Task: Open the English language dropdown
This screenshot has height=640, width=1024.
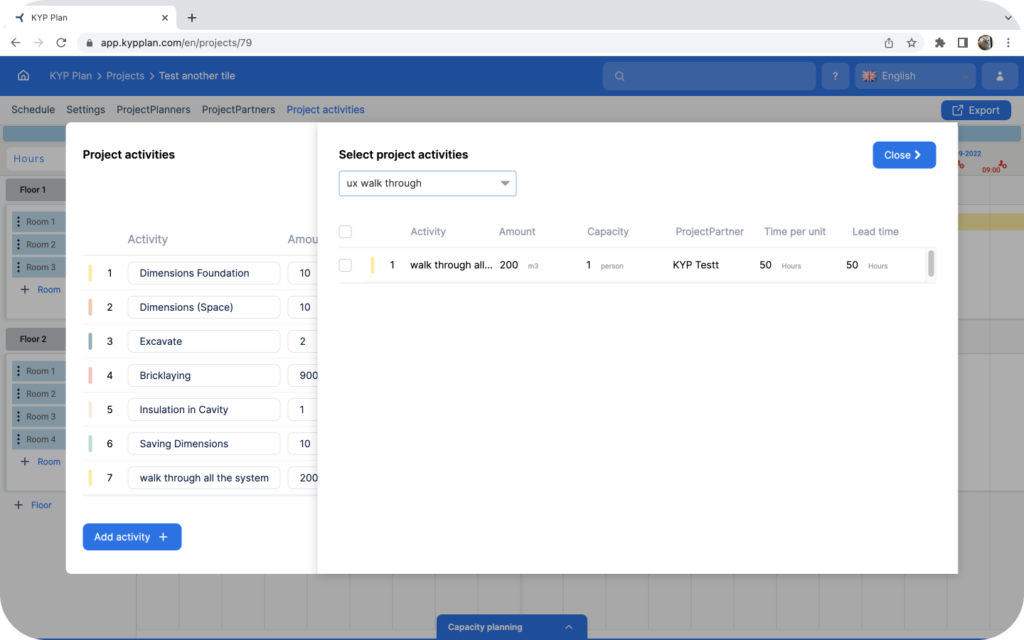Action: point(915,75)
